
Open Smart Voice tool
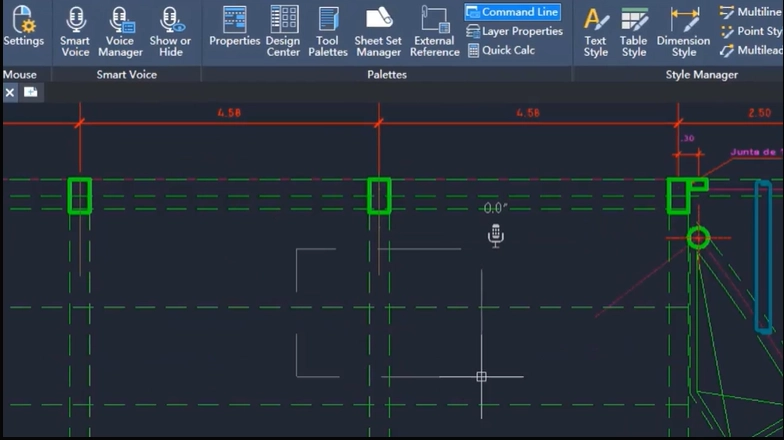pyautogui.click(x=75, y=32)
